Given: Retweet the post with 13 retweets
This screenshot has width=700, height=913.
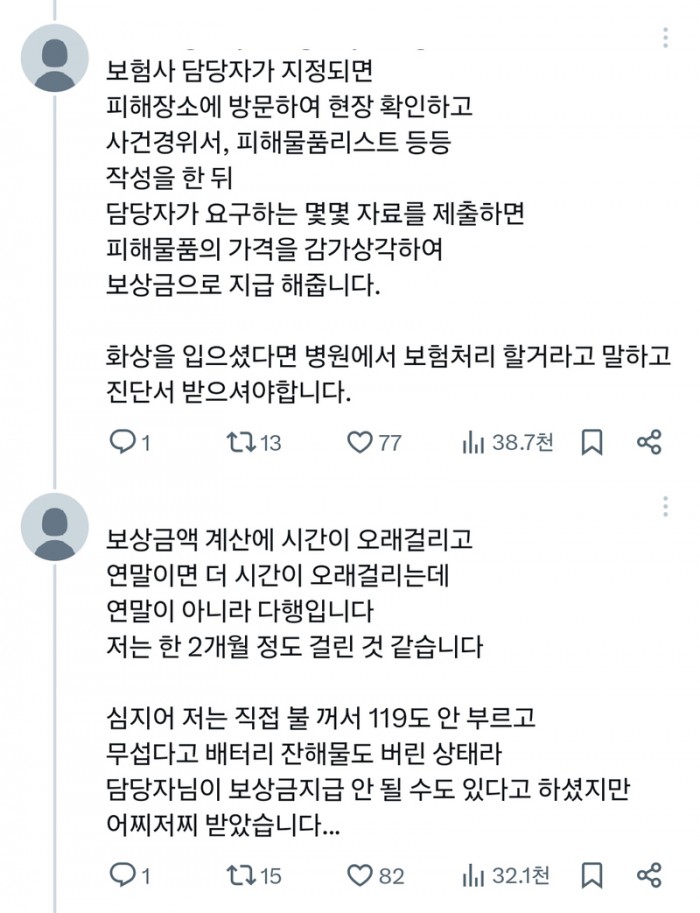Looking at the screenshot, I should [x=254, y=443].
